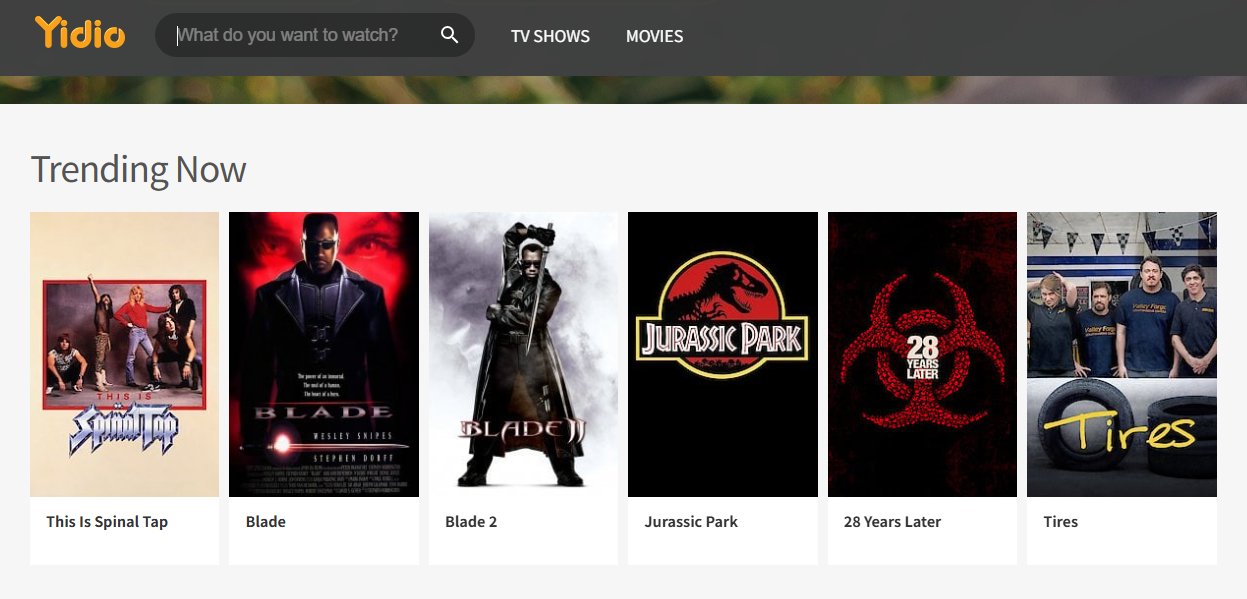Viewport: 1247px width, 599px height.
Task: Click the 'This Is Spinal Tap' title link
Action: (107, 522)
